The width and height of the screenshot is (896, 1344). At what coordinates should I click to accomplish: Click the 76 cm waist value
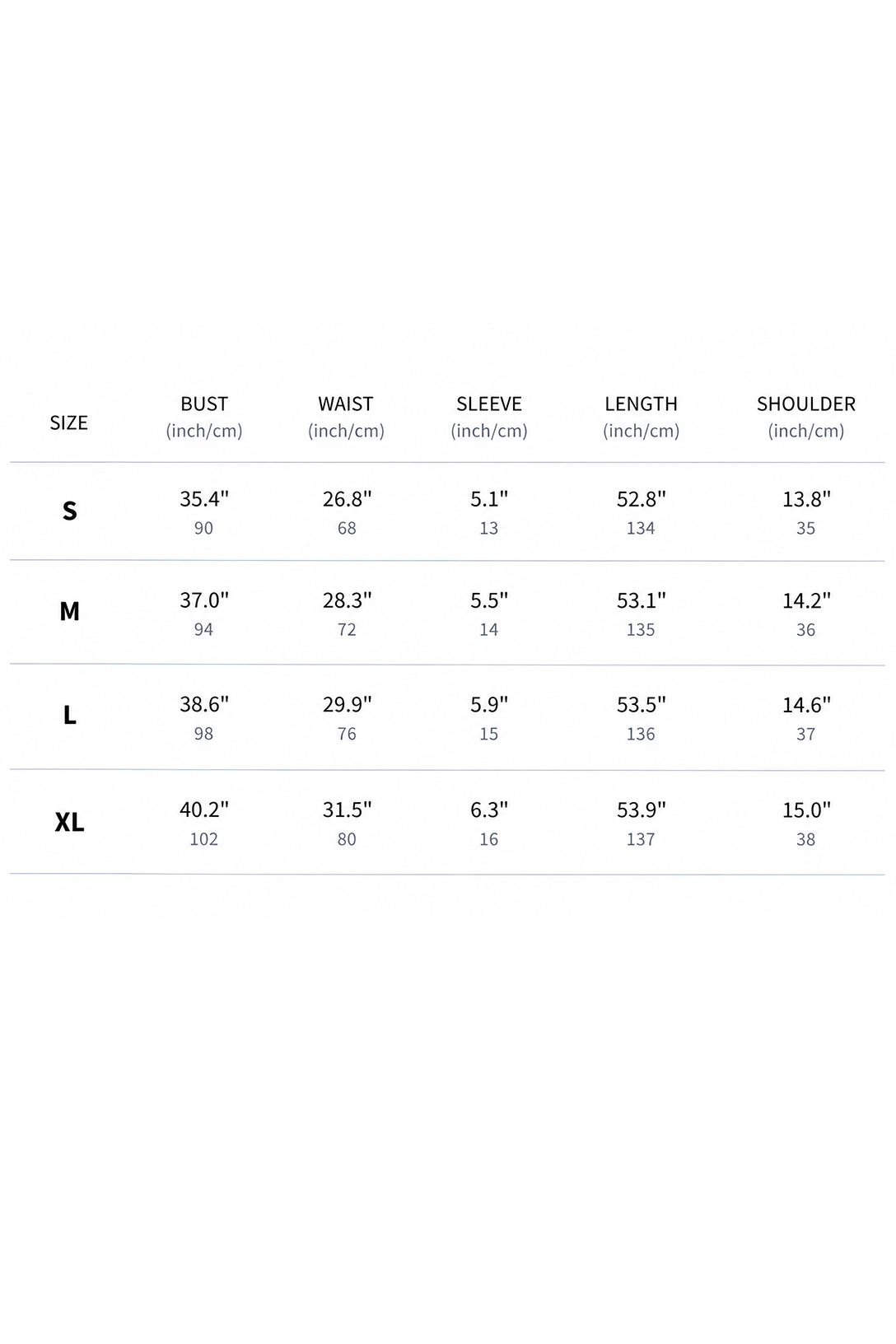(347, 734)
